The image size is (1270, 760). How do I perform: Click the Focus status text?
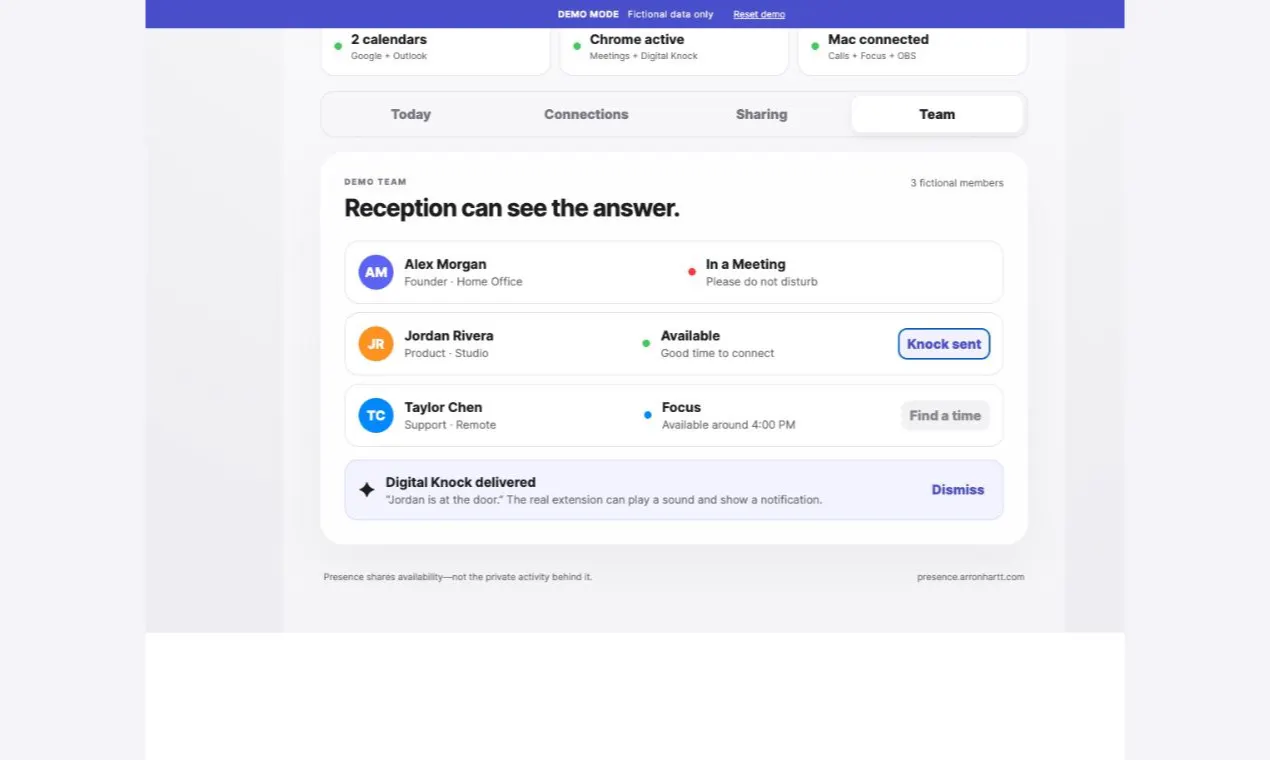(681, 407)
